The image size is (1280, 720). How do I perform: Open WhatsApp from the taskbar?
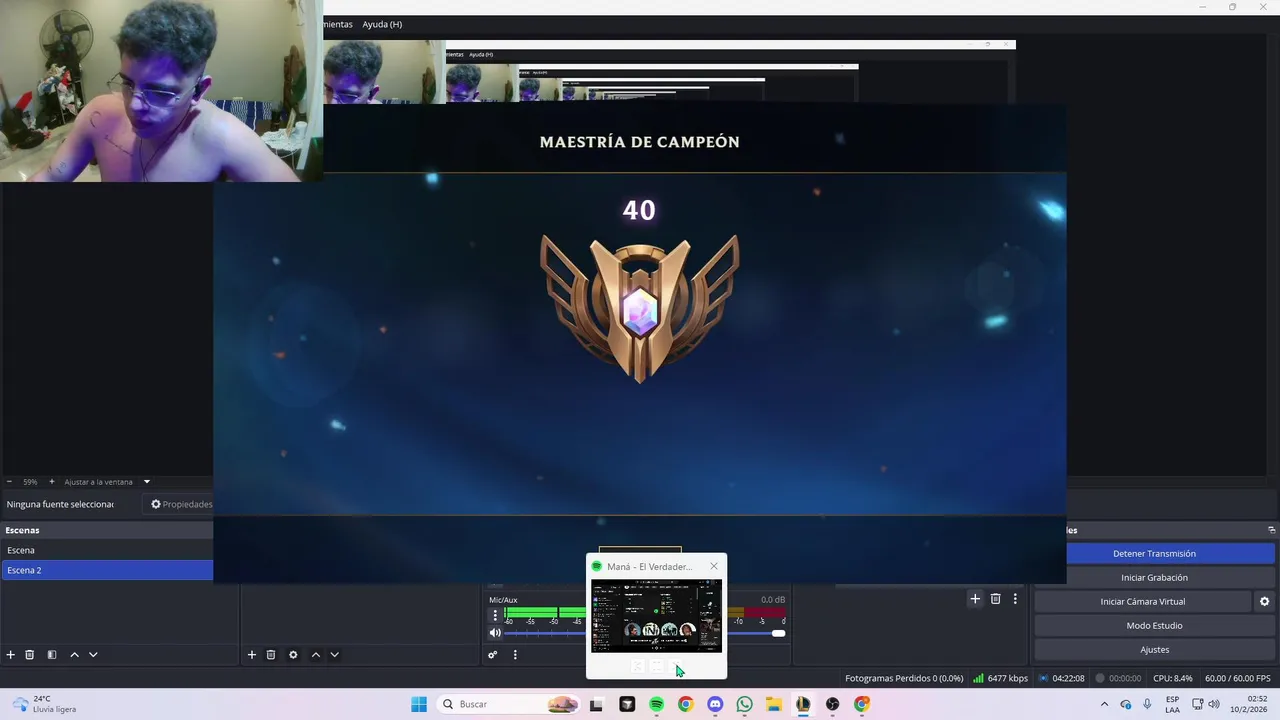click(744, 704)
